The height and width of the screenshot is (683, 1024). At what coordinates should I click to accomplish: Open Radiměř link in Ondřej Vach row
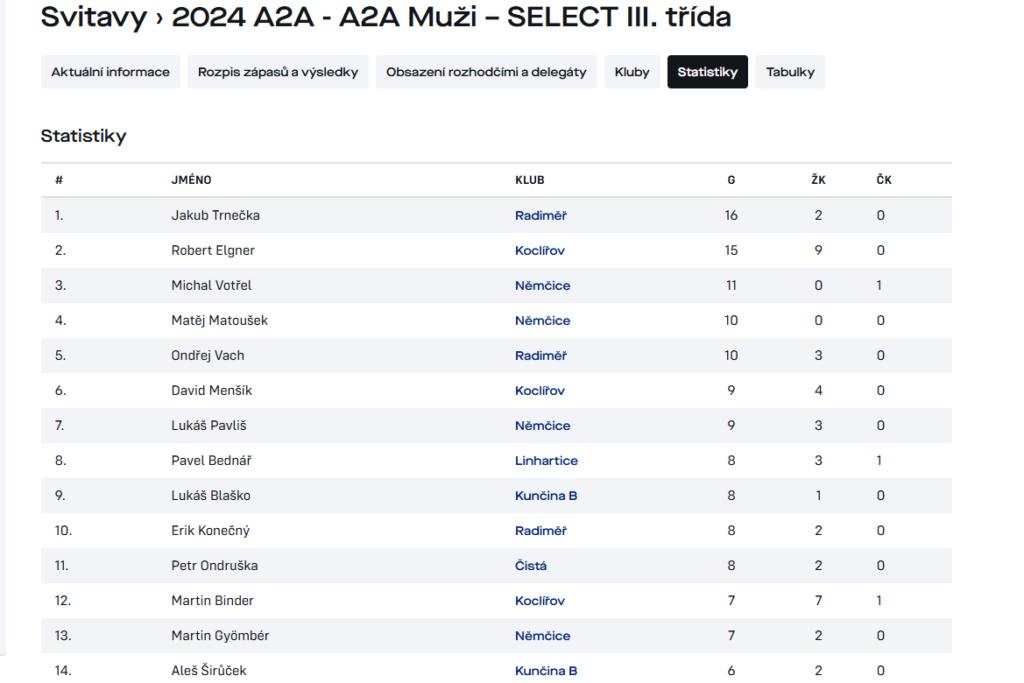[x=541, y=356]
